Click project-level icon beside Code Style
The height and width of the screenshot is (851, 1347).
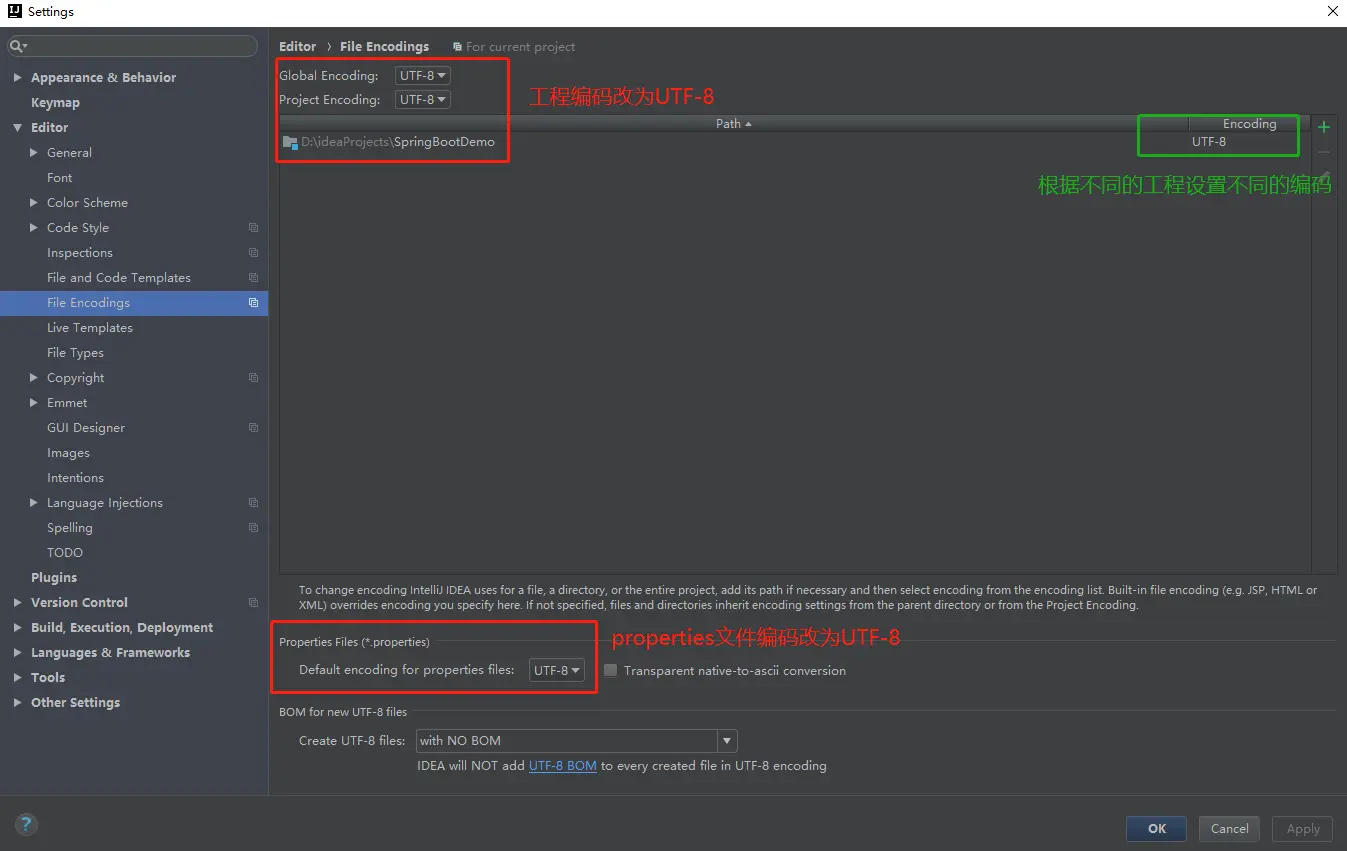253,228
